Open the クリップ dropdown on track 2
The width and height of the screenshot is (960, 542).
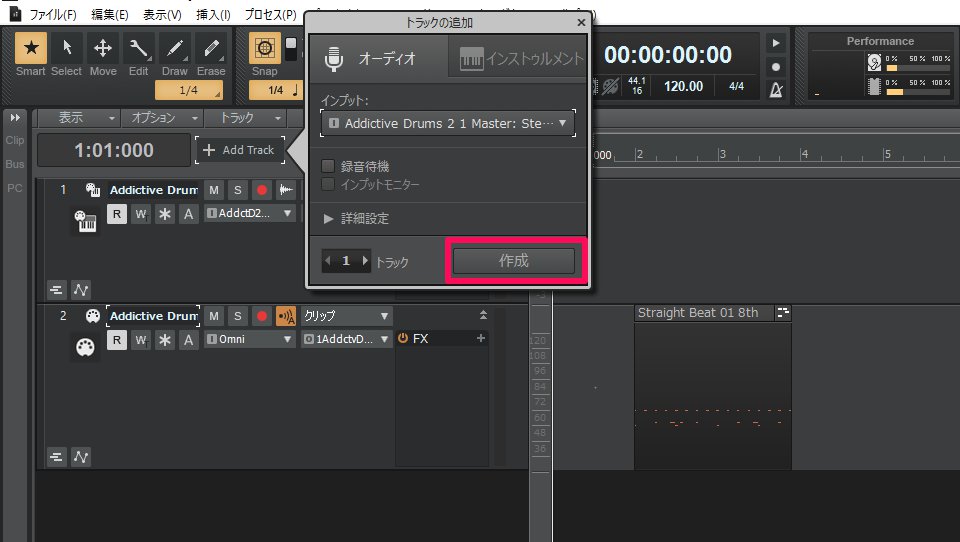346,316
